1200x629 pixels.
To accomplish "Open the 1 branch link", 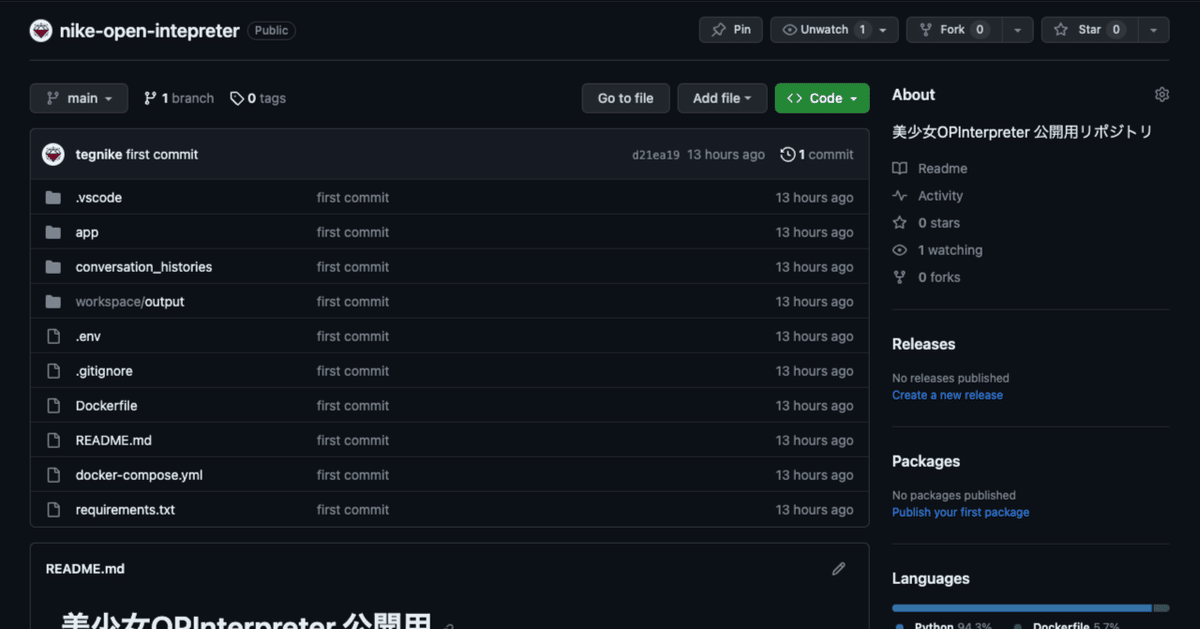I will tap(179, 98).
